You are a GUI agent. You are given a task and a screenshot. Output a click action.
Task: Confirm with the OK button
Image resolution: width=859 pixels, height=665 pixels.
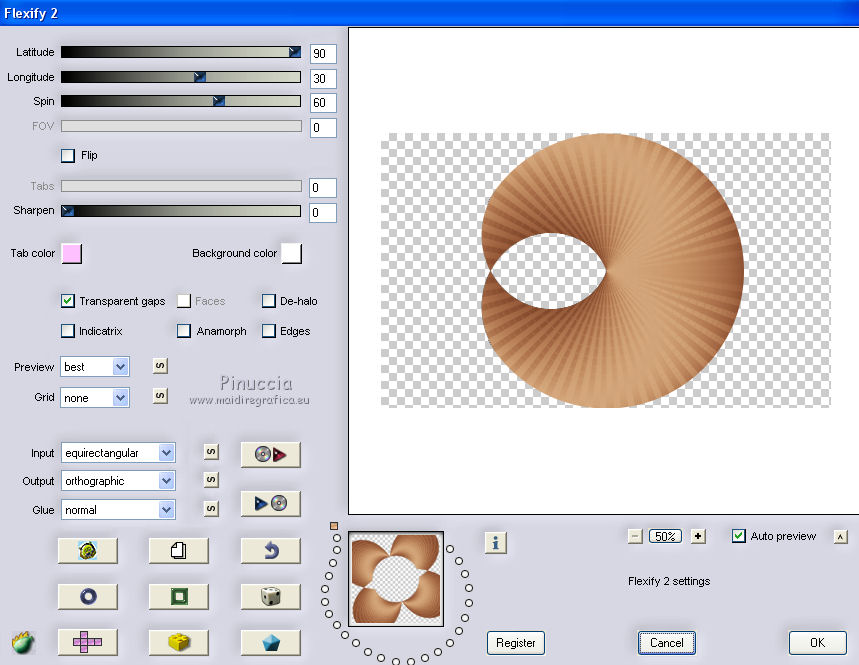pos(817,643)
